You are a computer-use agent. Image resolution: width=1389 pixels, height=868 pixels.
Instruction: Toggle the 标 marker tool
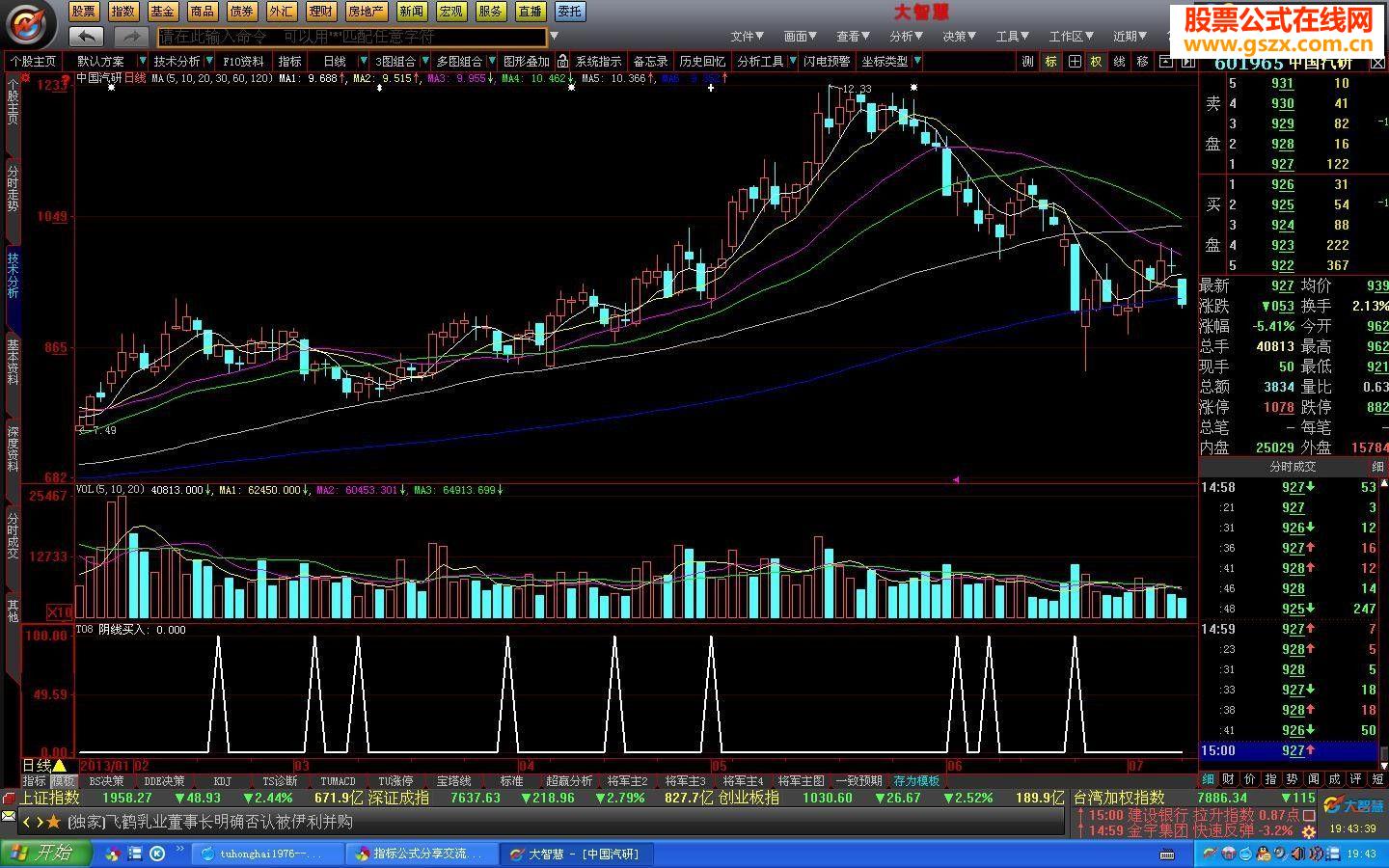pos(1050,61)
